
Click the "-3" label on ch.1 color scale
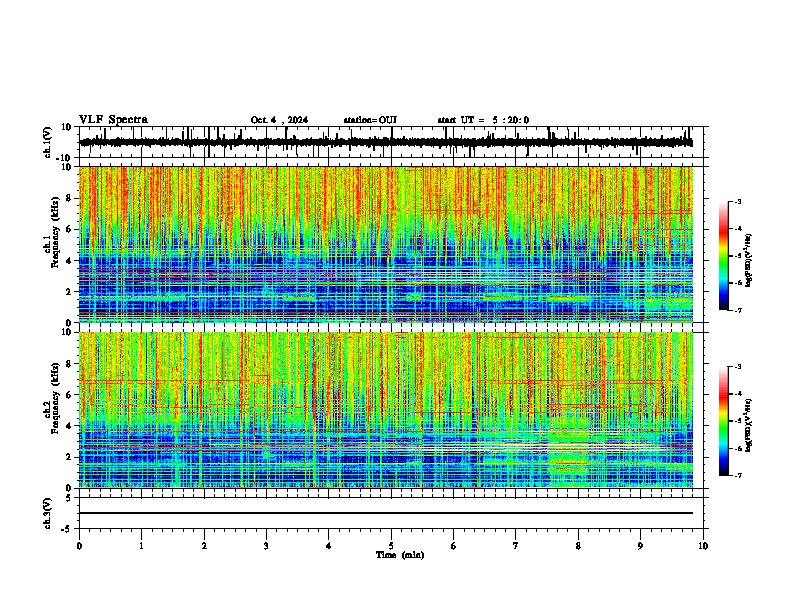[x=737, y=201]
